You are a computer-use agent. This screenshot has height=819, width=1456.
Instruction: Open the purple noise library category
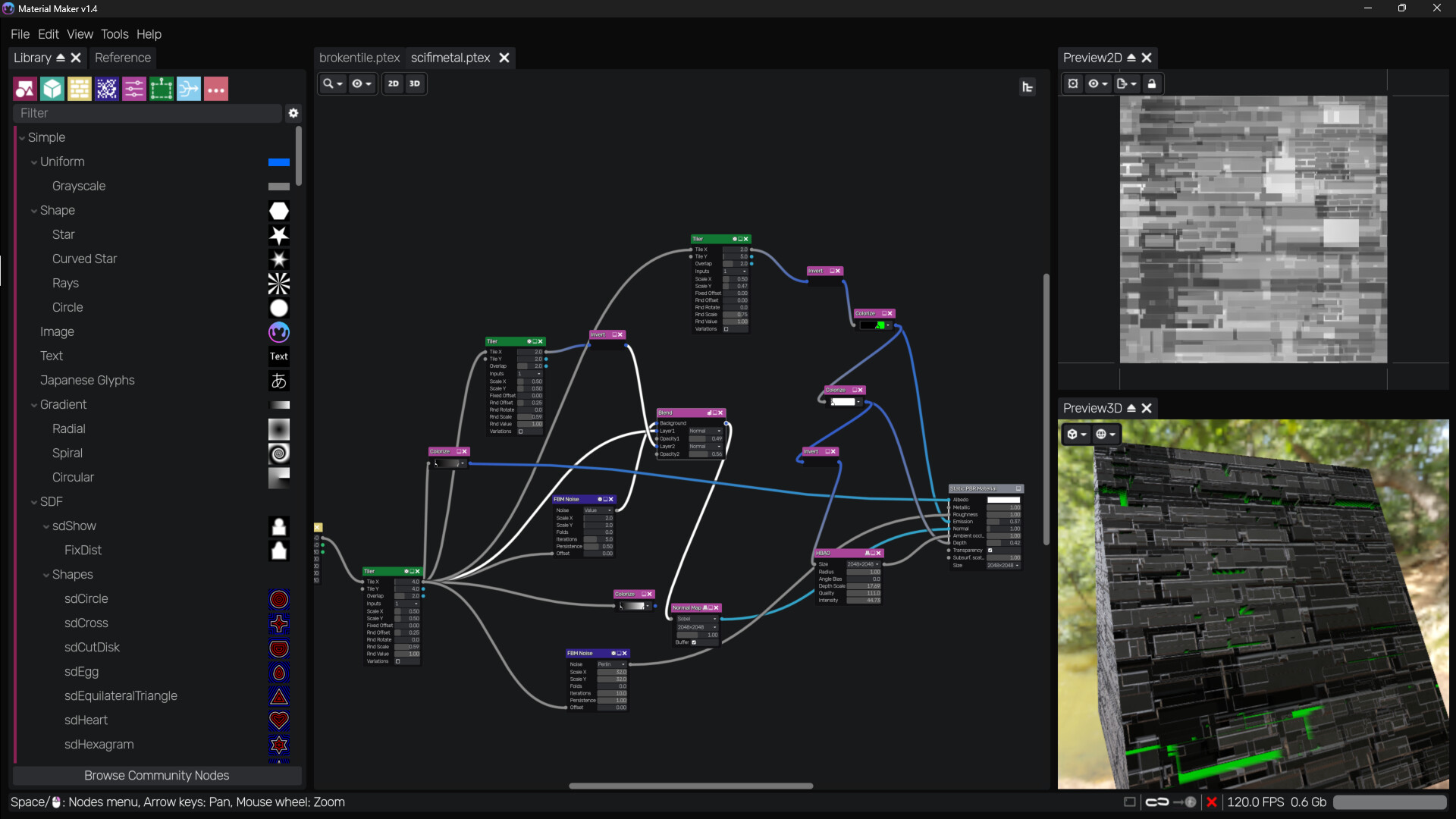tap(106, 89)
